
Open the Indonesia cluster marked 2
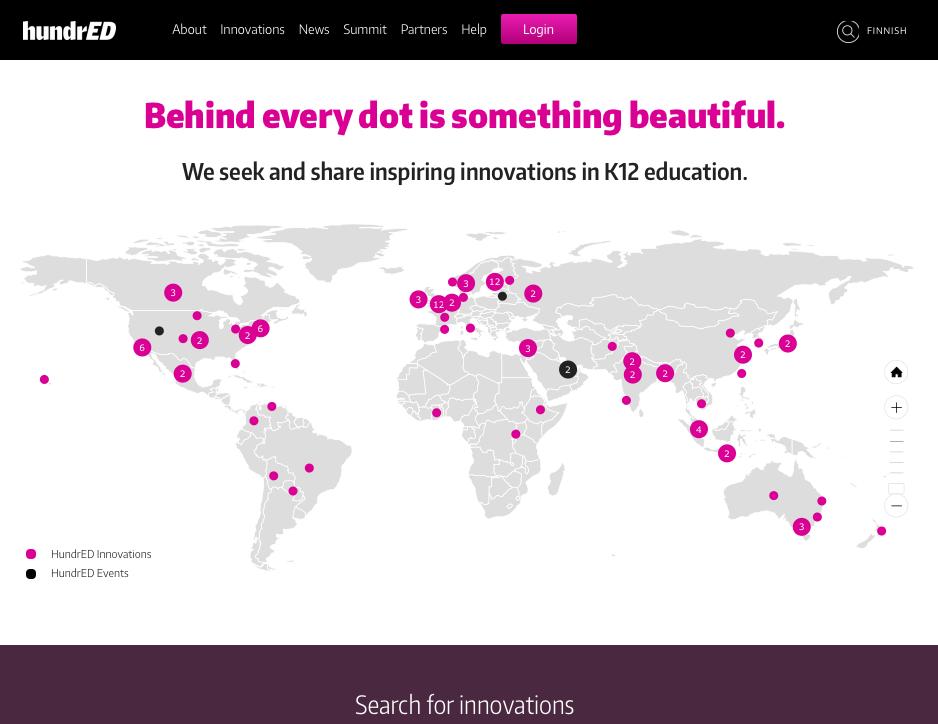[727, 453]
